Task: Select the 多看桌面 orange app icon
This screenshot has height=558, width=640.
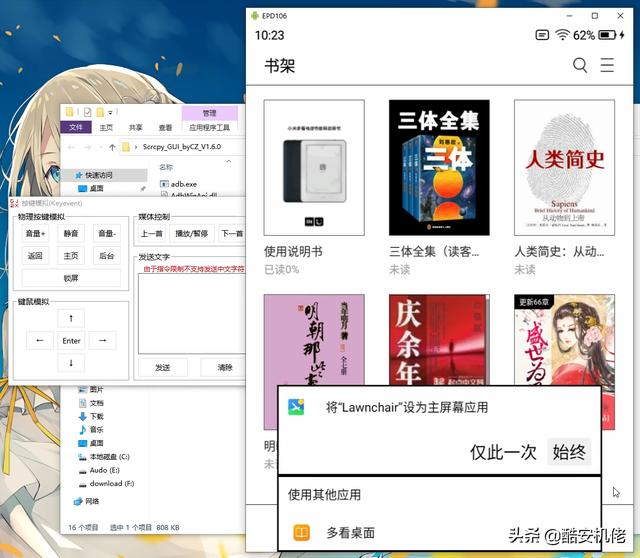Action: coord(302,532)
